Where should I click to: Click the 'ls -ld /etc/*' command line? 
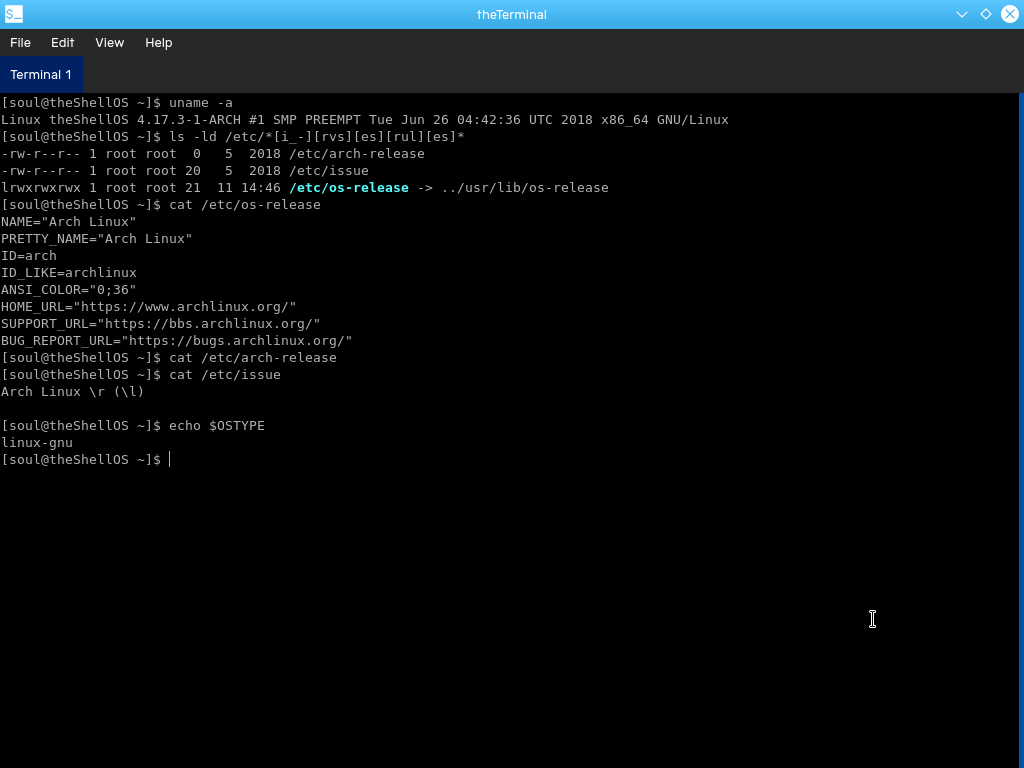pyautogui.click(x=317, y=136)
